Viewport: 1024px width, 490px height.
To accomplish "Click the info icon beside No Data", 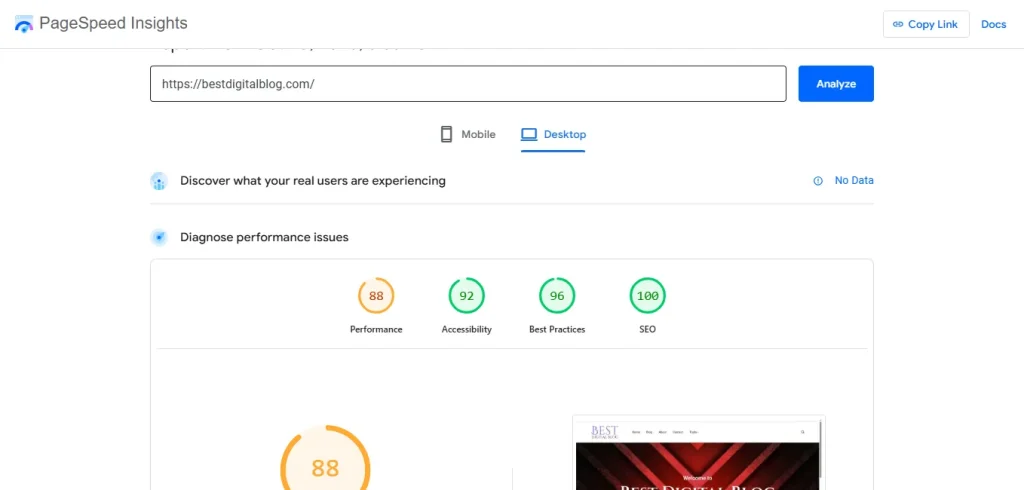I will [x=818, y=181].
